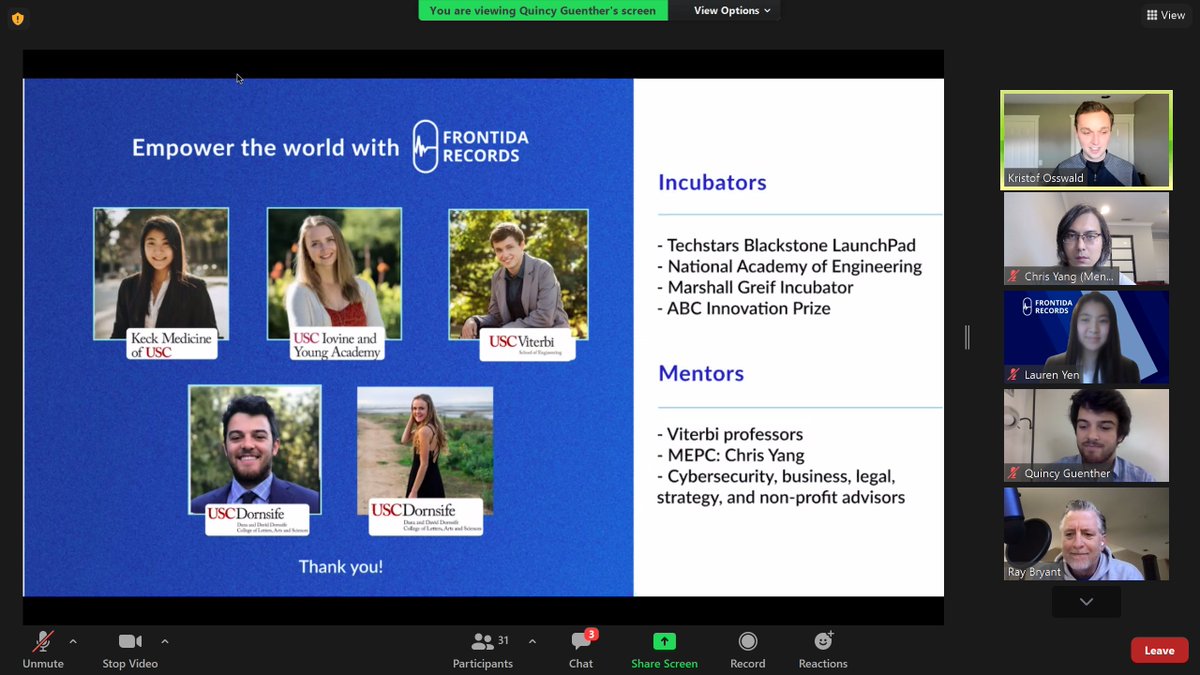Image resolution: width=1200 pixels, height=675 pixels.
Task: Show more participants with down chevron
Action: click(x=1086, y=602)
